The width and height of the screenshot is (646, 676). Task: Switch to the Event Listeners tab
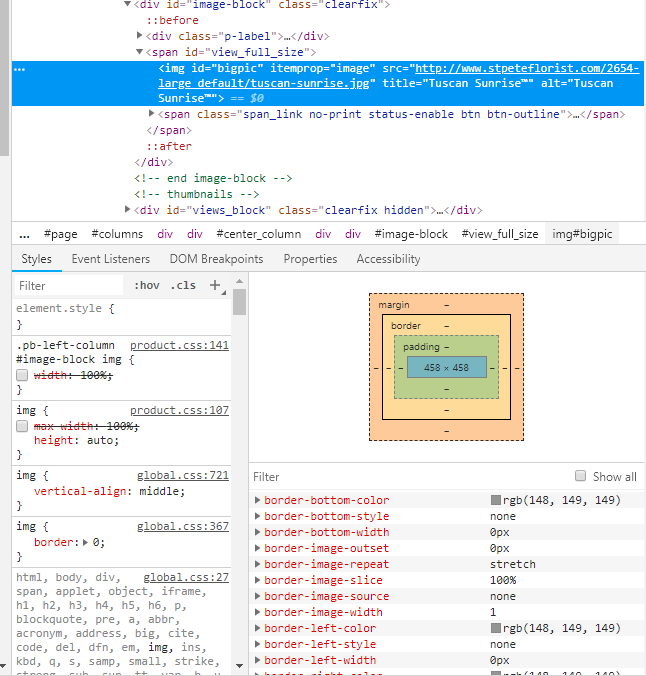(110, 259)
